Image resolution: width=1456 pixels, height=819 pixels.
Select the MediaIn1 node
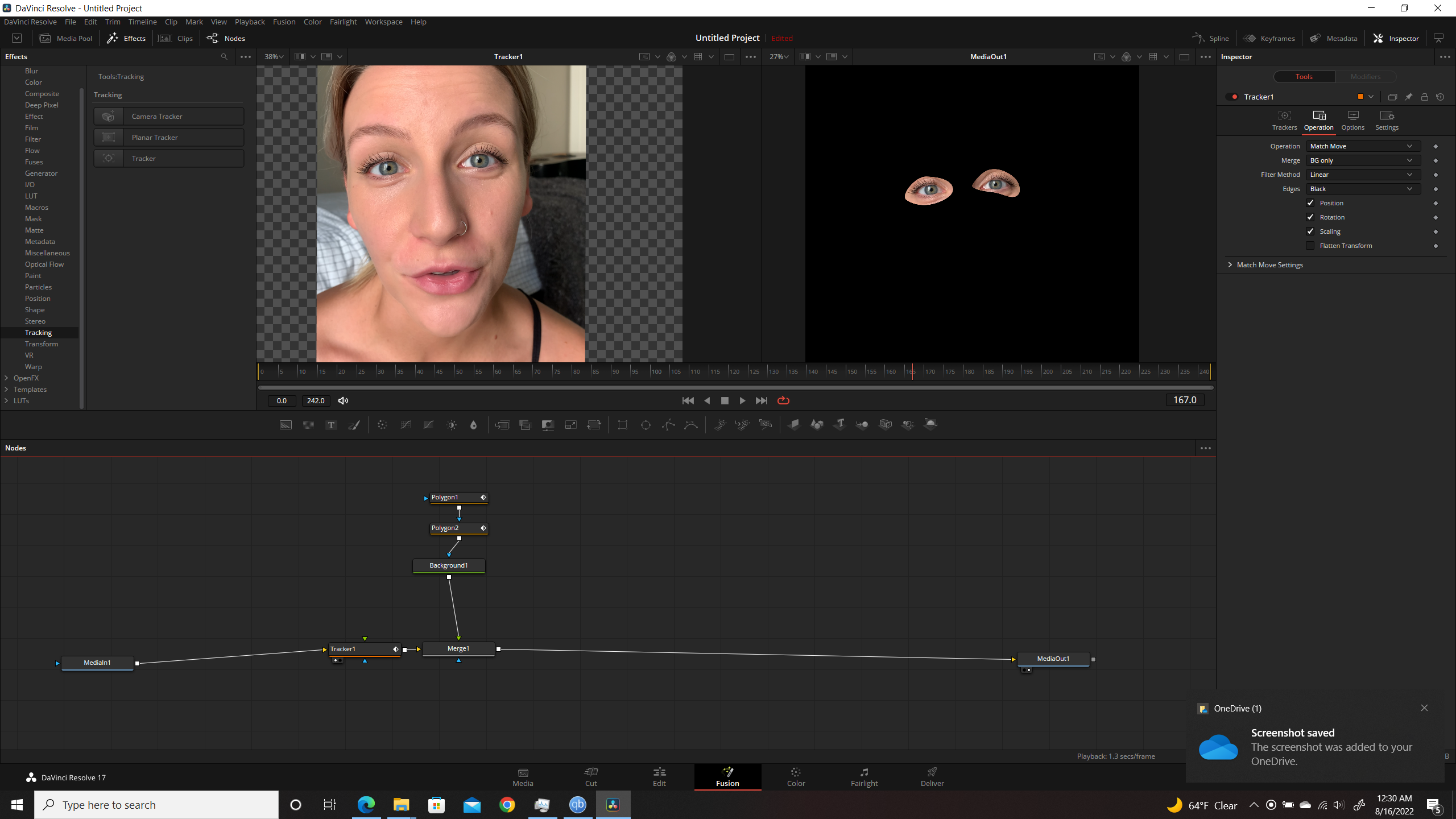(x=97, y=663)
